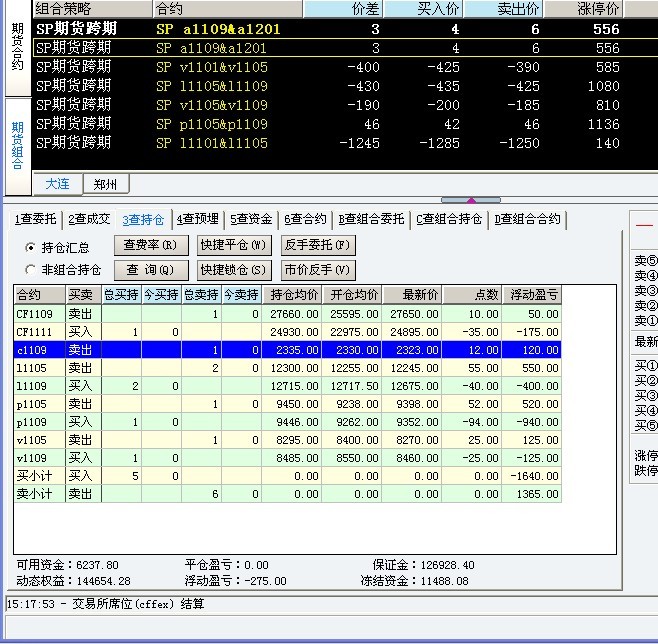
Task: Click the 快捷锁仓(S) button
Action: click(234, 270)
